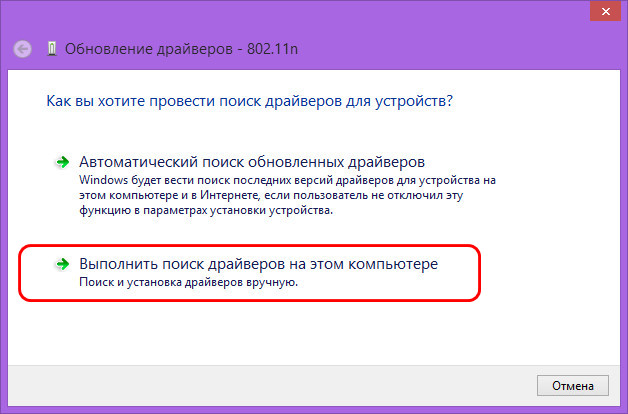Click title text 'Обновление драйверов - 802.11n'
This screenshot has width=628, height=414.
click(x=181, y=49)
